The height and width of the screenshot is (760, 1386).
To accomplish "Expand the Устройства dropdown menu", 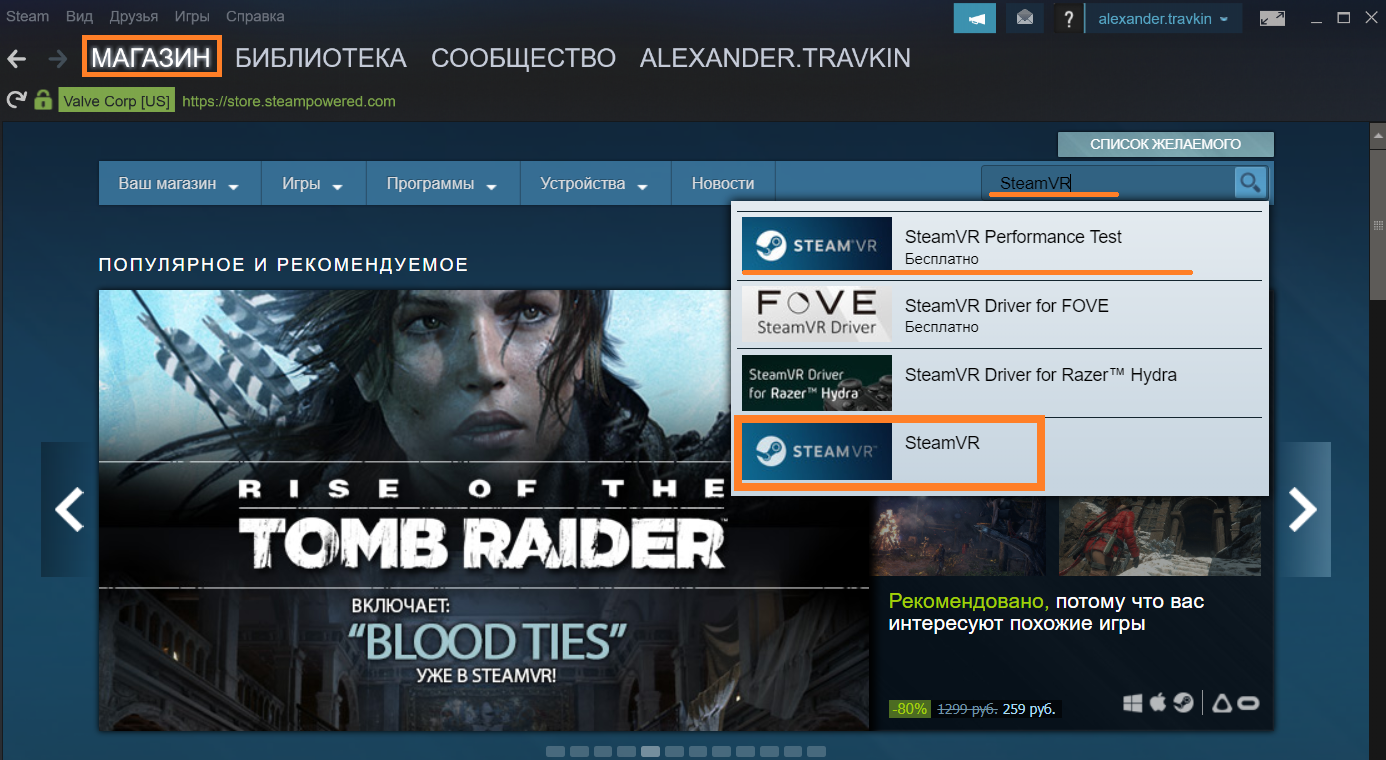I will point(594,184).
